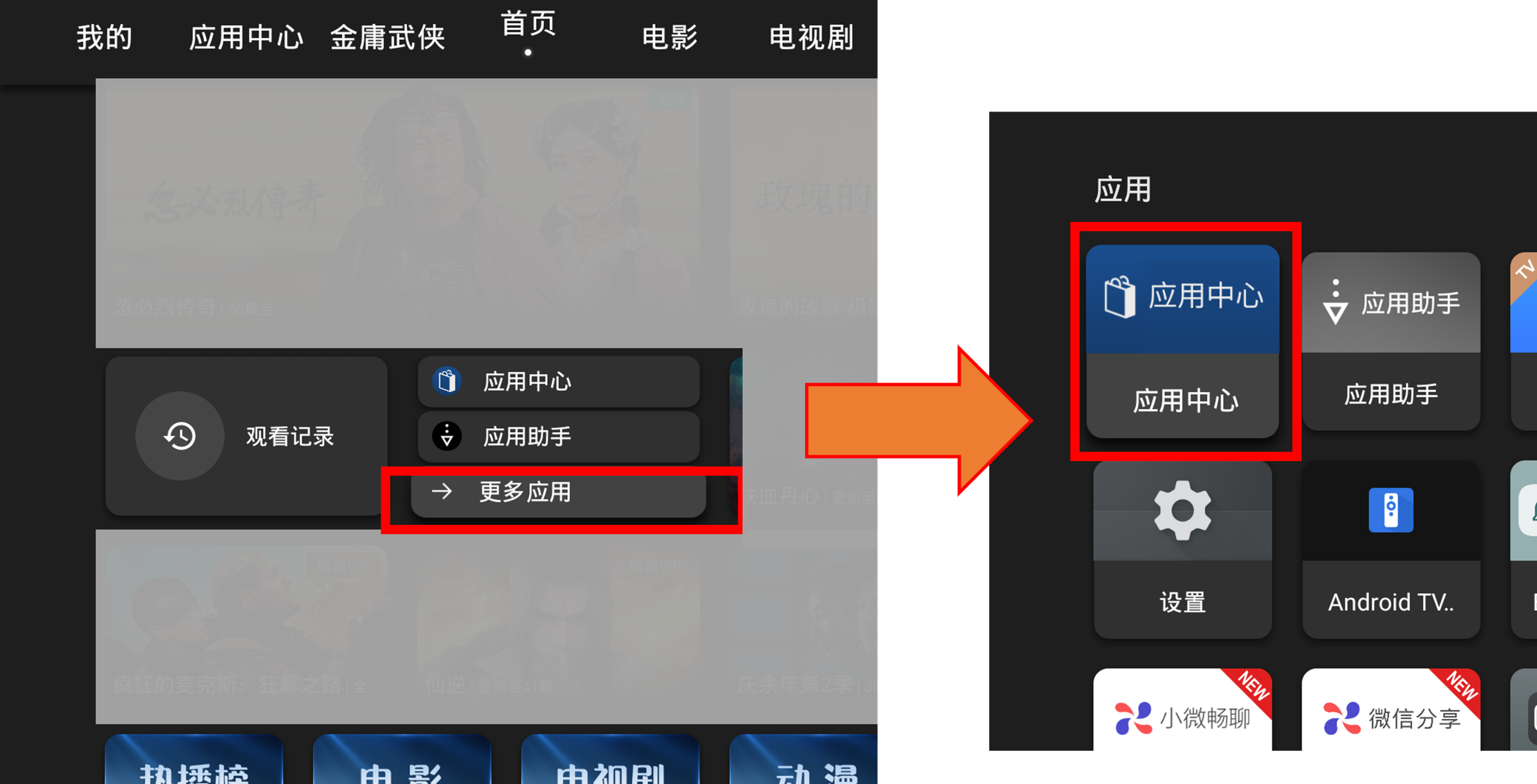1537x784 pixels.
Task: Open the 应用助手 tile in apps grid
Action: click(x=1391, y=341)
